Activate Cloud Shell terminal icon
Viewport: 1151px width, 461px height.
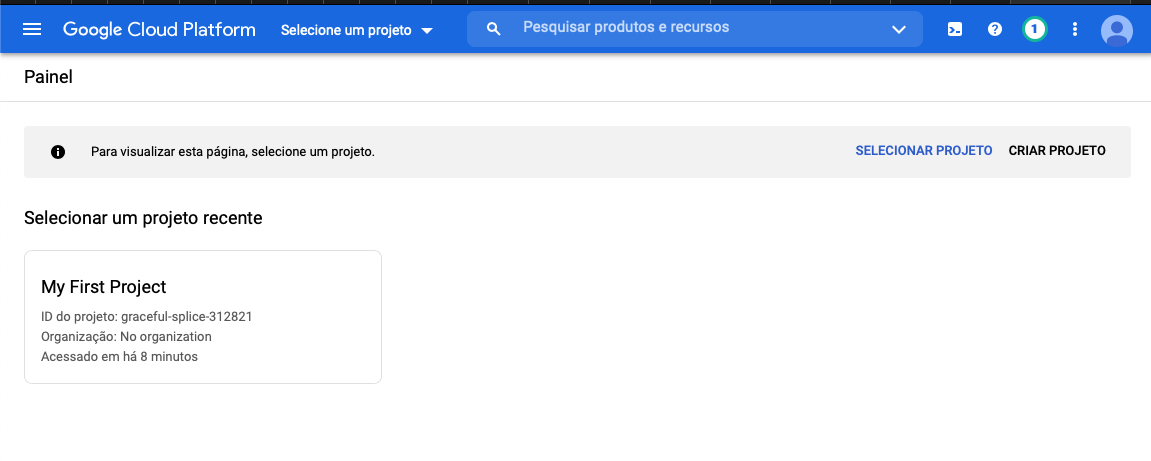(955, 29)
